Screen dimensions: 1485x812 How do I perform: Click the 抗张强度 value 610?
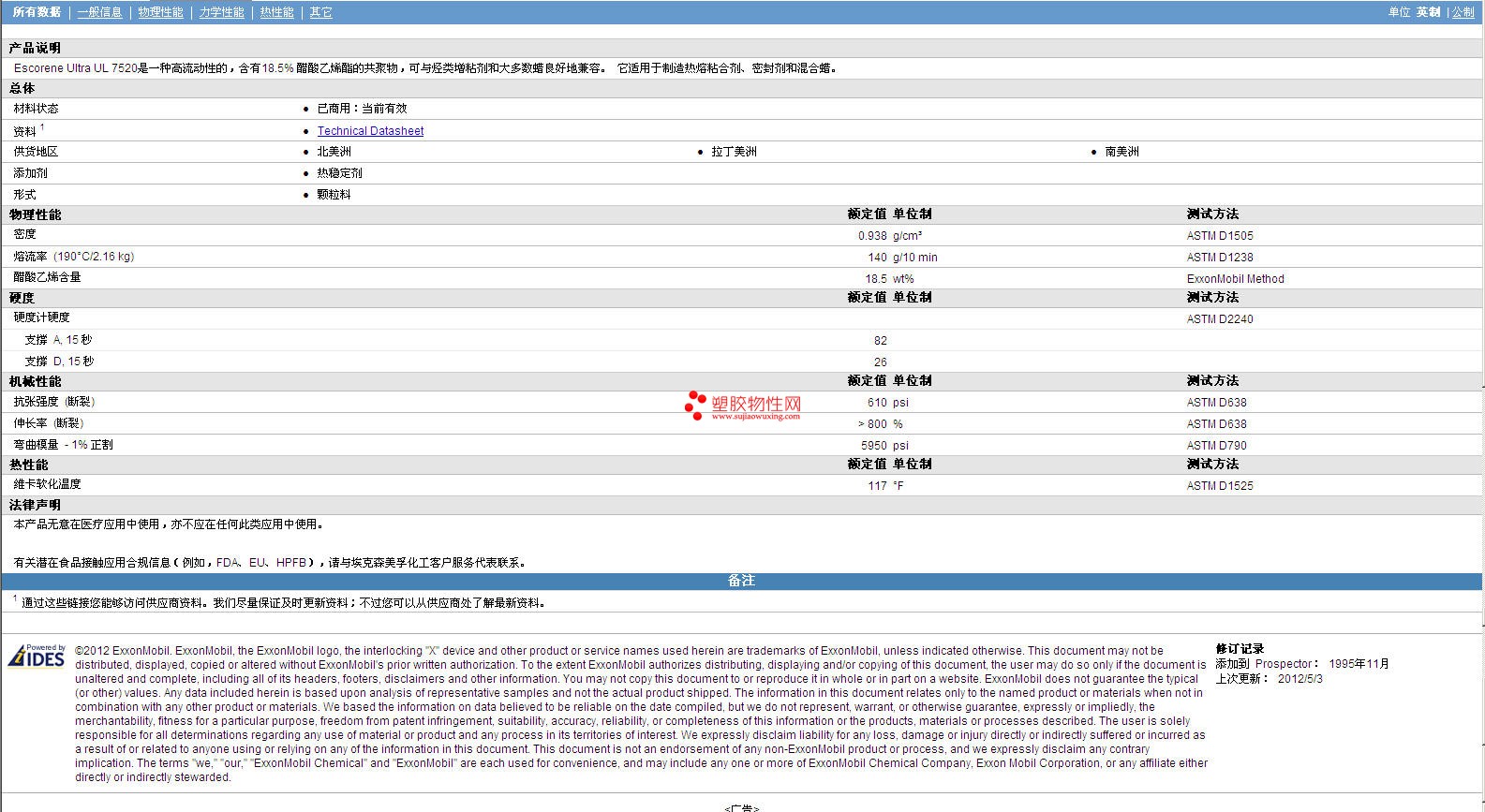[x=877, y=403]
